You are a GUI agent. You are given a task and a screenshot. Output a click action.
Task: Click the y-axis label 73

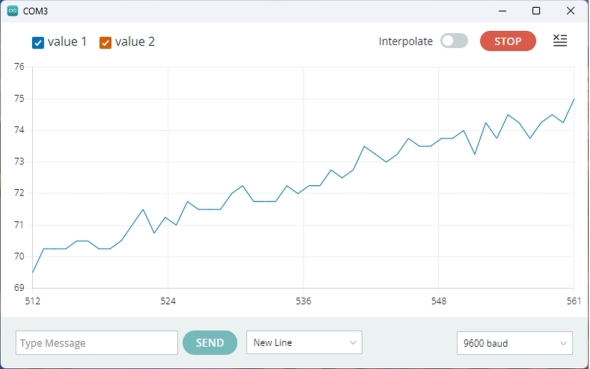[19, 162]
